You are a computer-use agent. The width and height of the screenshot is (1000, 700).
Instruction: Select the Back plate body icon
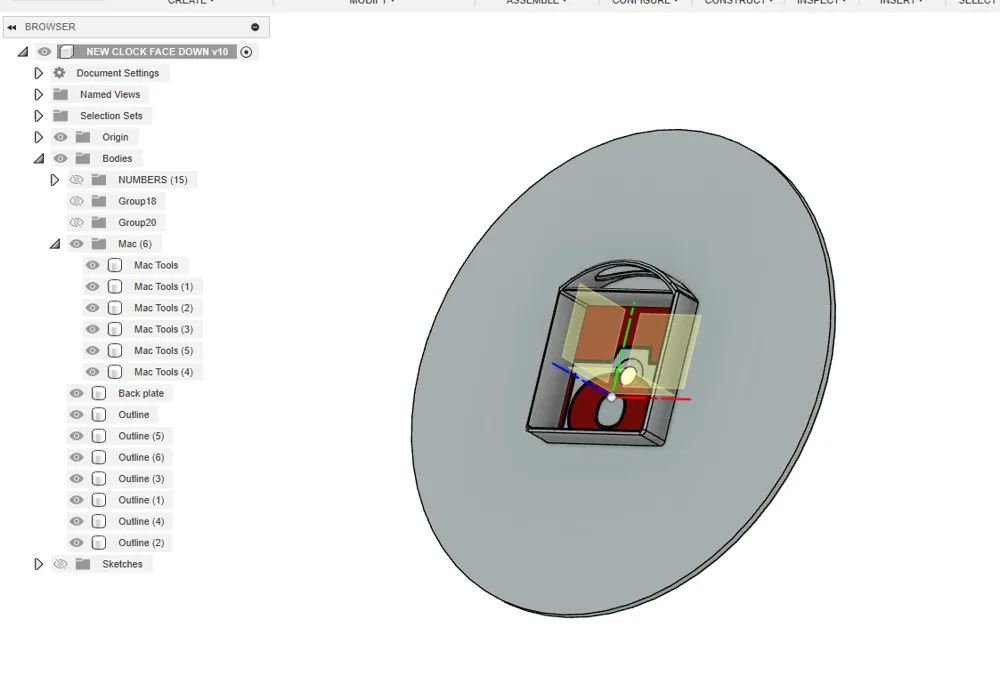(x=98, y=393)
